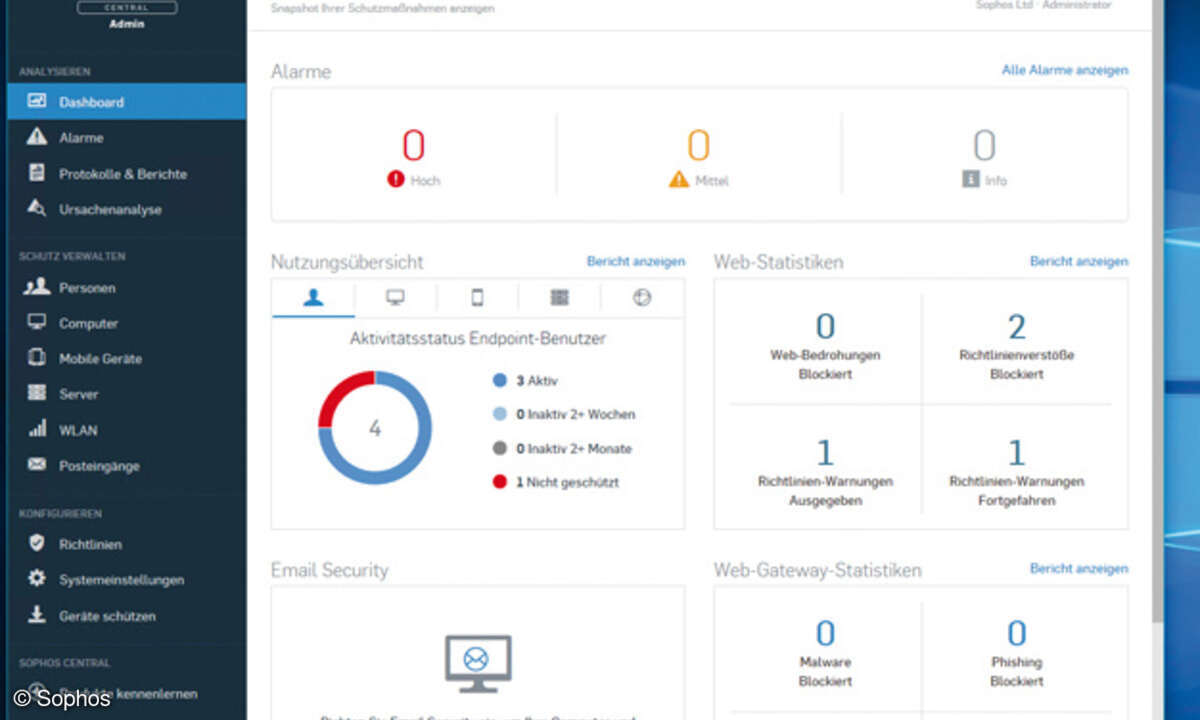The width and height of the screenshot is (1200, 720).
Task: Switch to the server tab icon
Action: (x=559, y=298)
